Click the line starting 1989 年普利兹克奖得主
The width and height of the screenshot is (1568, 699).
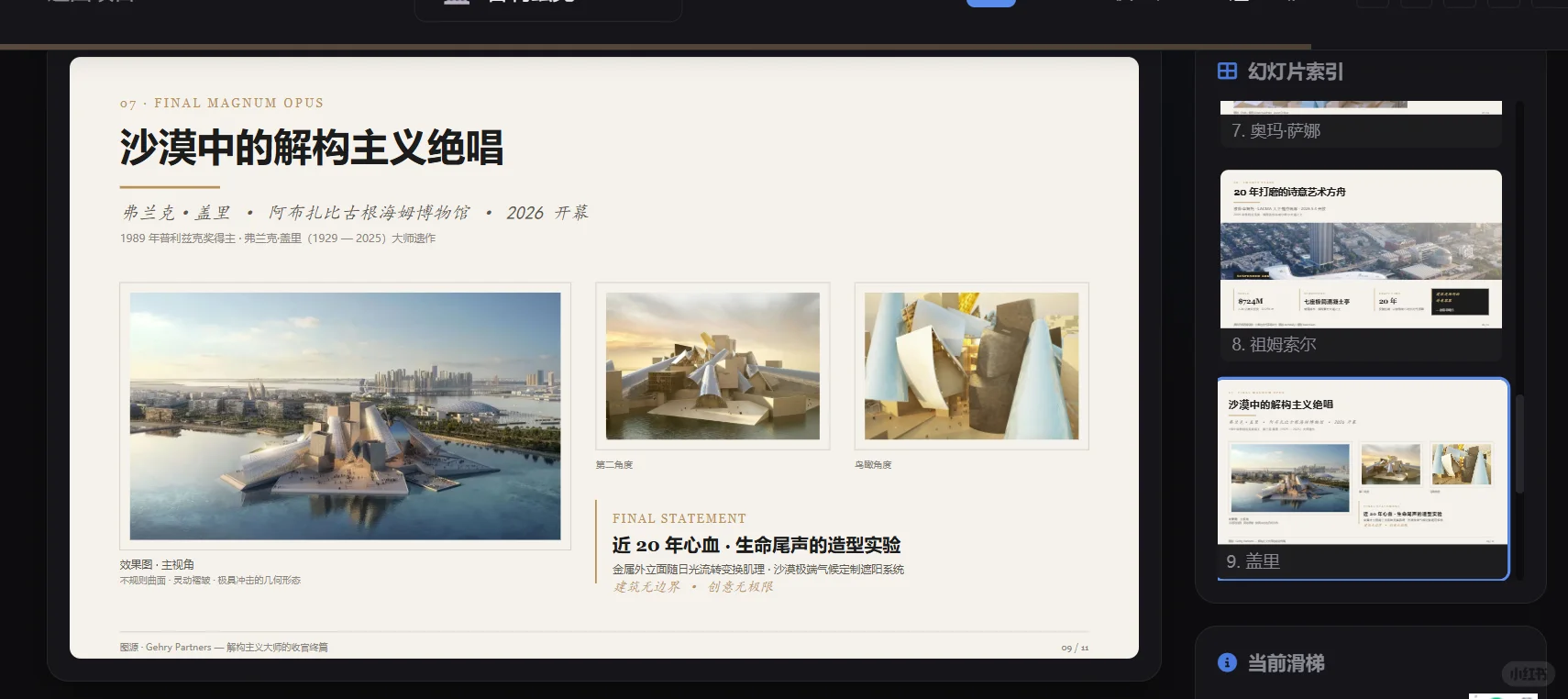tap(278, 239)
